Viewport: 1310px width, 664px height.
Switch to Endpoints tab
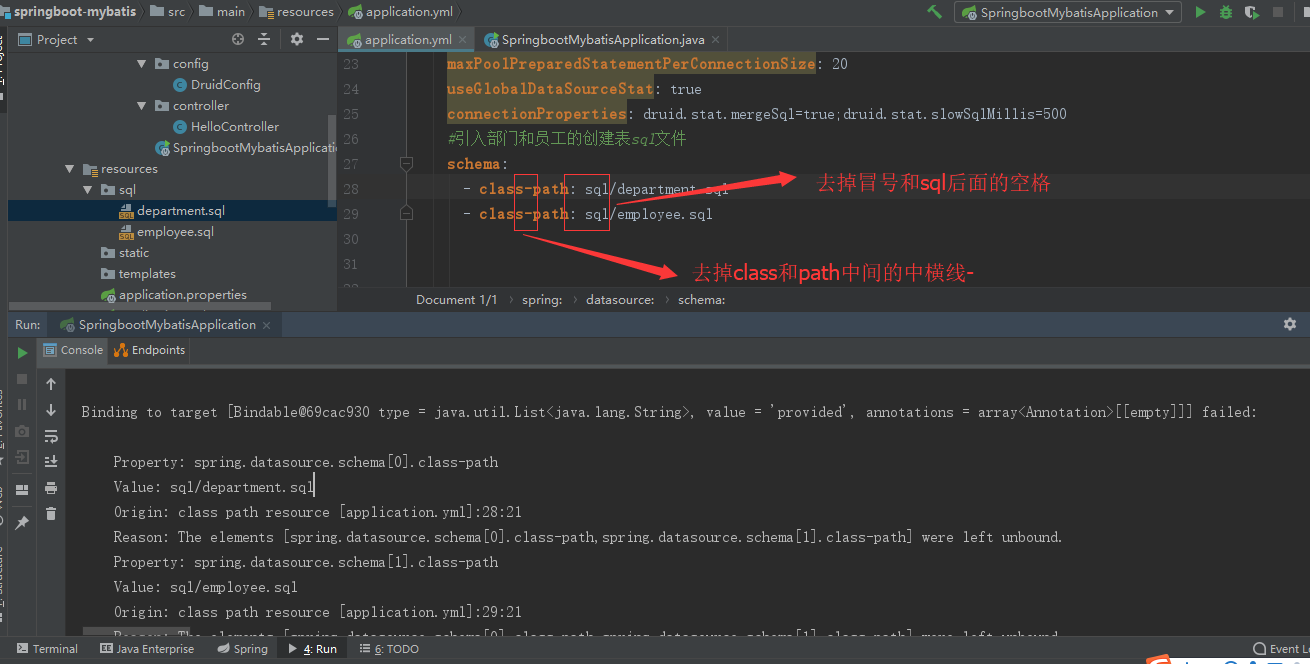point(149,350)
